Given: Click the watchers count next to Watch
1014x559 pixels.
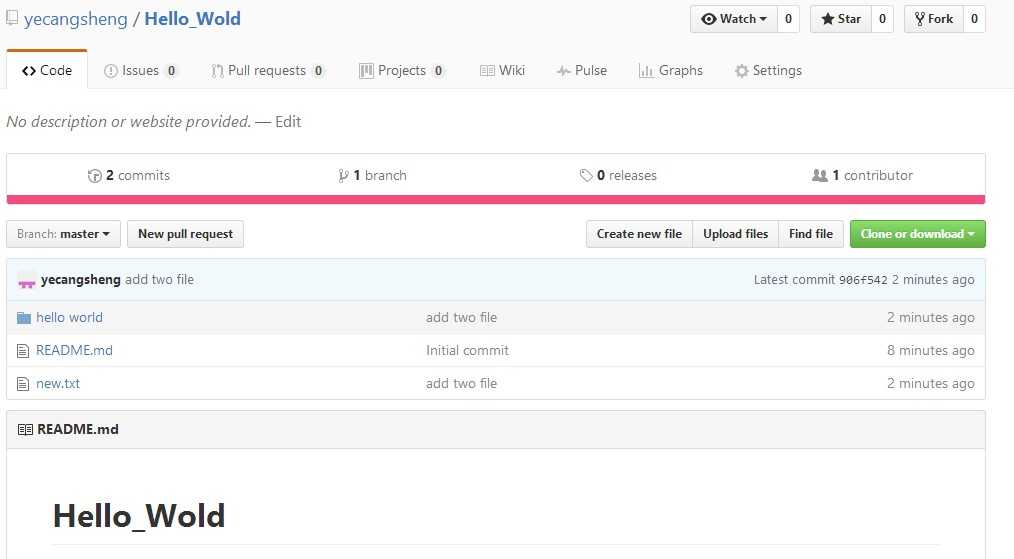Looking at the screenshot, I should pos(788,19).
